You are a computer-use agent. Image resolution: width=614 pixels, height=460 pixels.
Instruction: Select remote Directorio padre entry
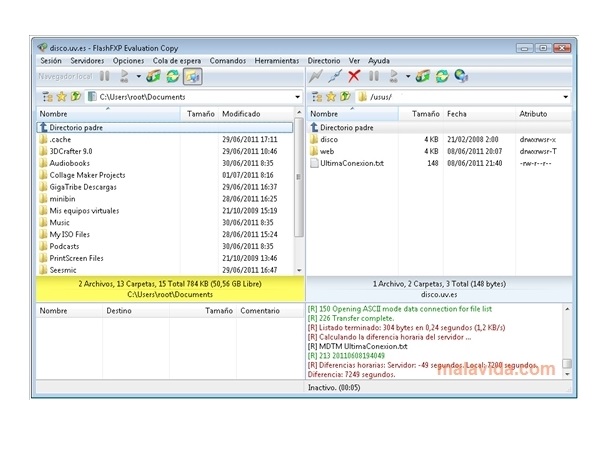(439, 128)
